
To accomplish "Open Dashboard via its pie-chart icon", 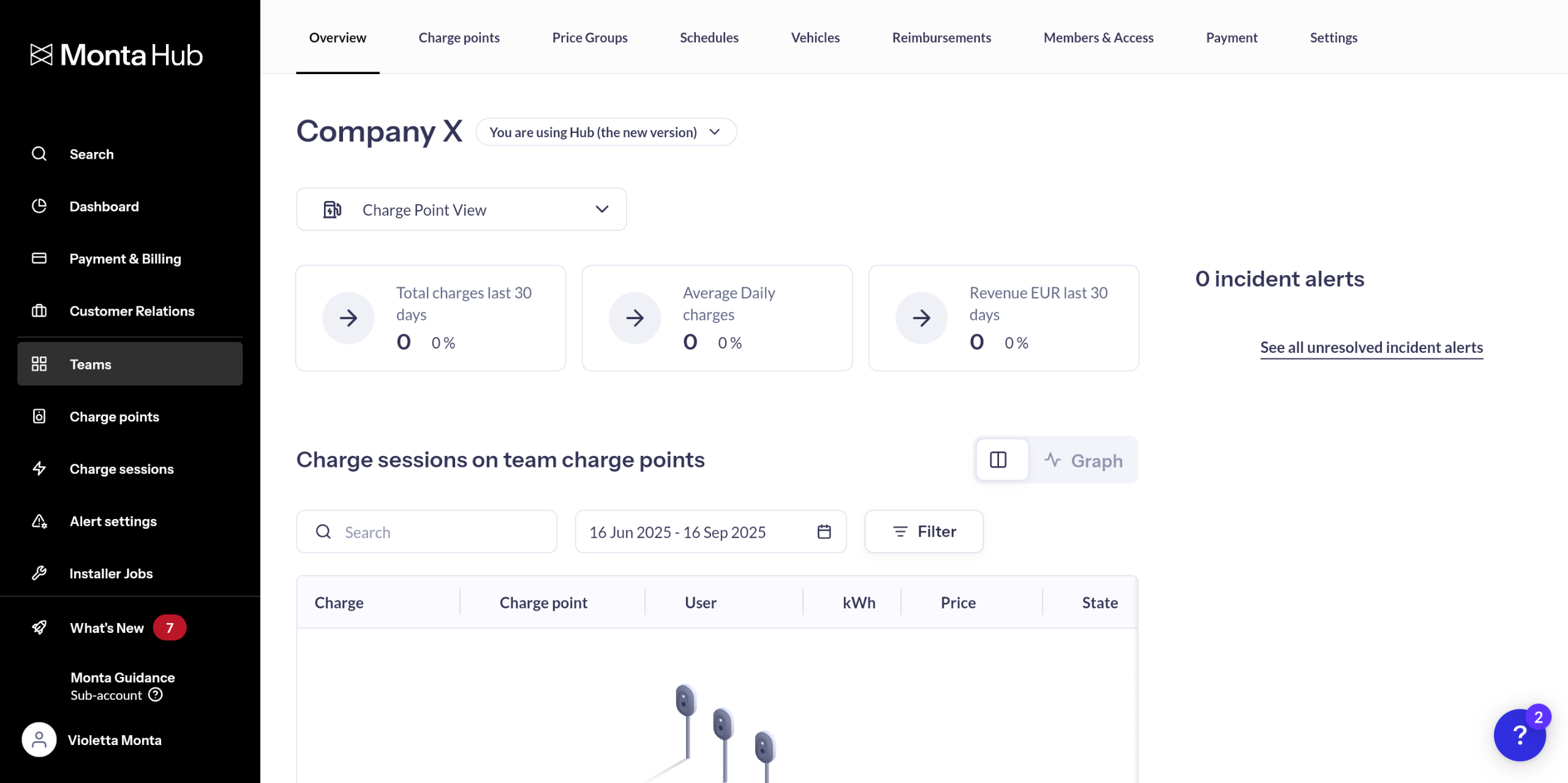I will click(x=39, y=206).
